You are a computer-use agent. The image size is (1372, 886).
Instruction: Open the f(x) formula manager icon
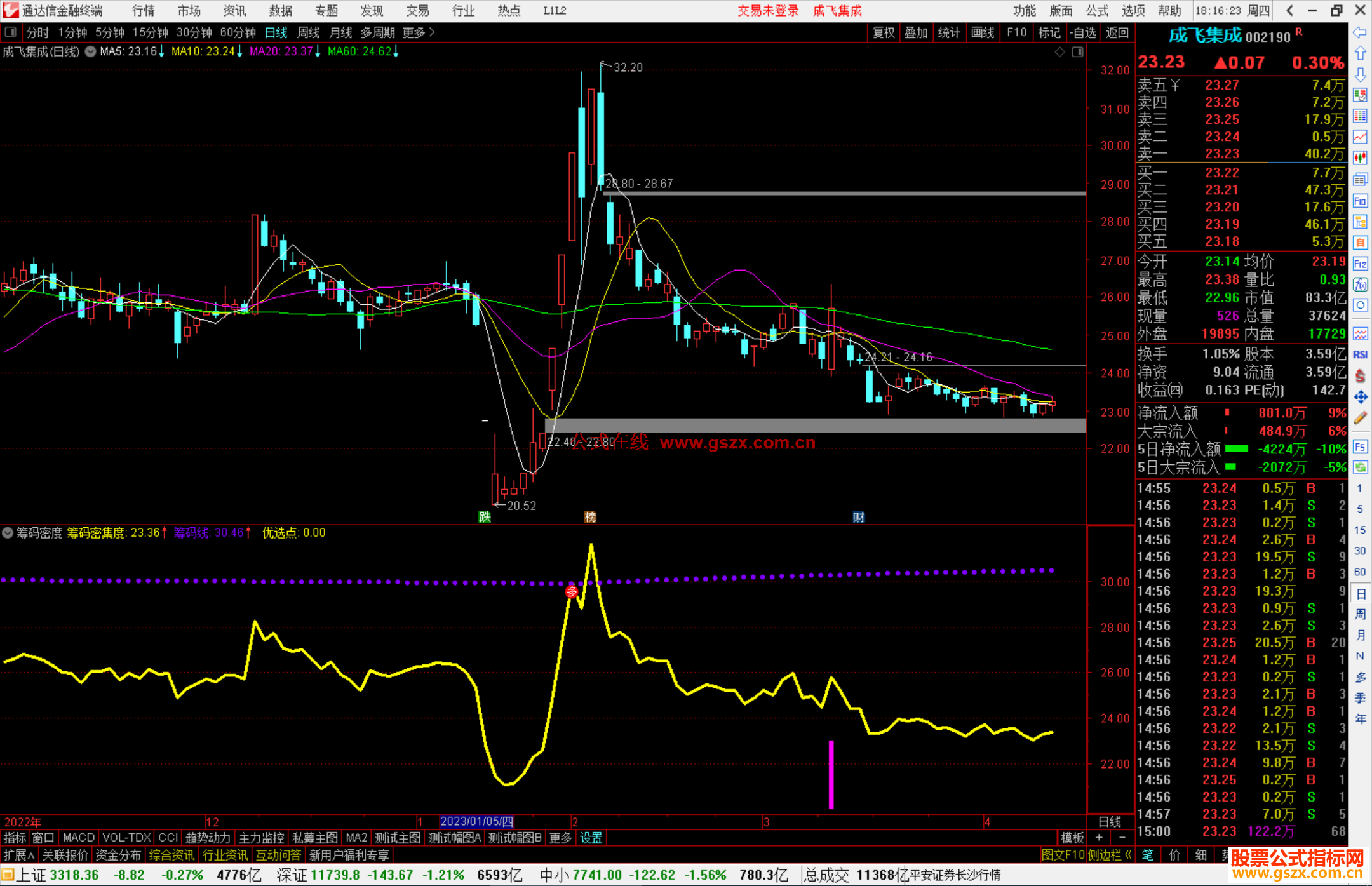coord(1360,285)
